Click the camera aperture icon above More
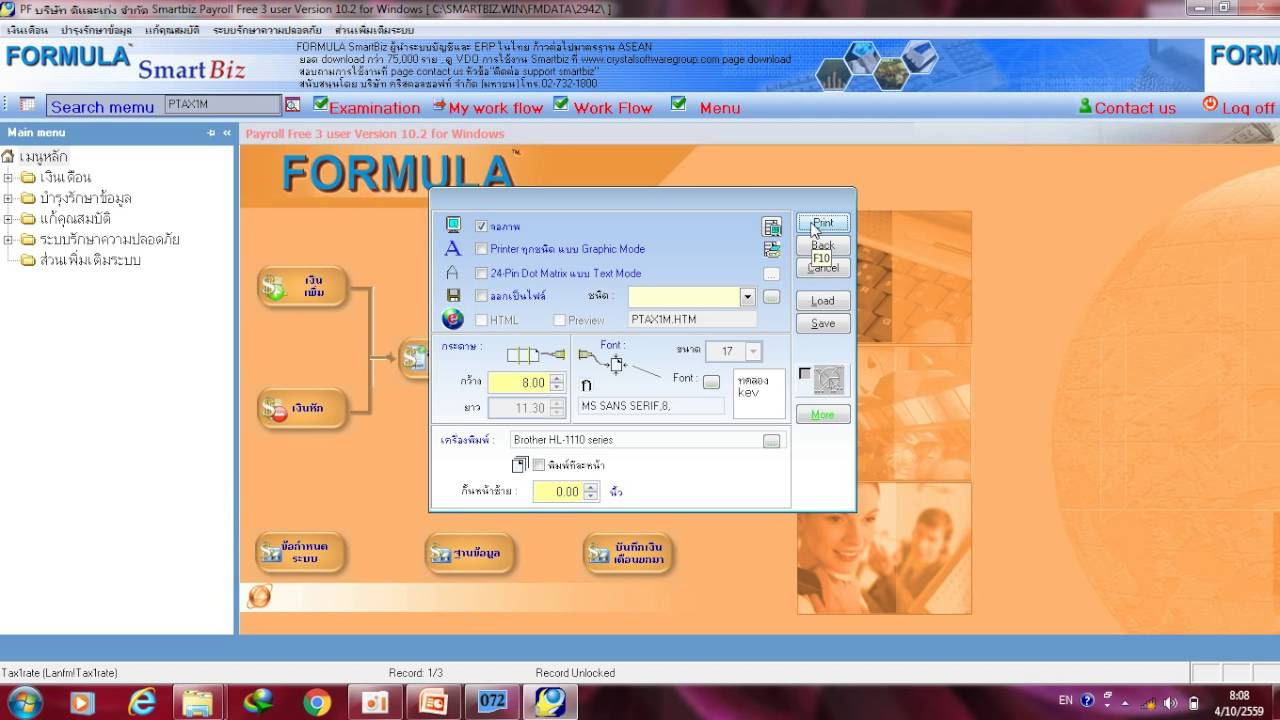The image size is (1280, 720). 828,380
